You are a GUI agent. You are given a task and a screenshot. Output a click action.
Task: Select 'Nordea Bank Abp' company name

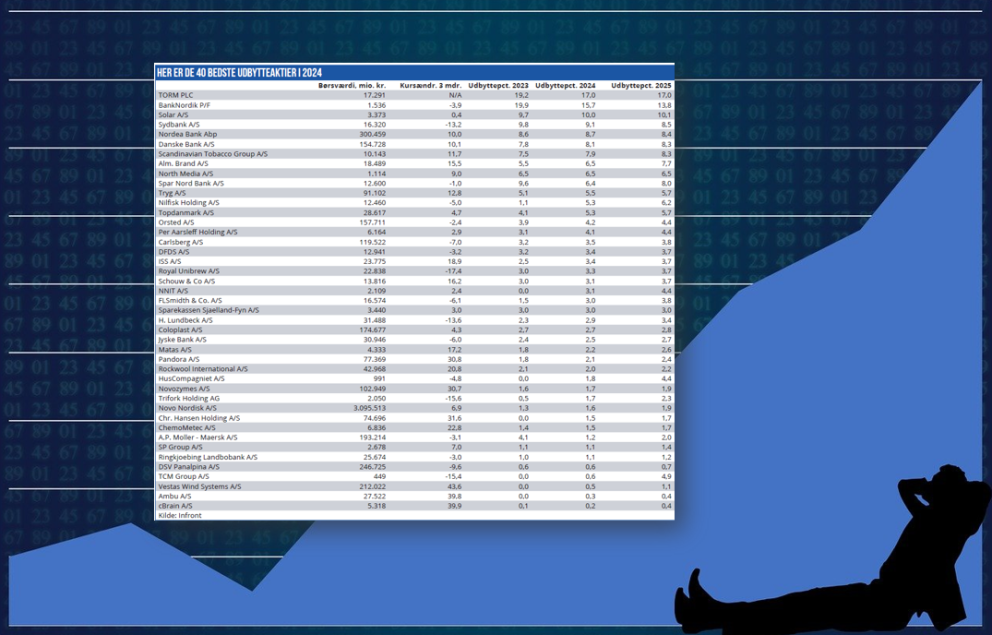coord(187,134)
